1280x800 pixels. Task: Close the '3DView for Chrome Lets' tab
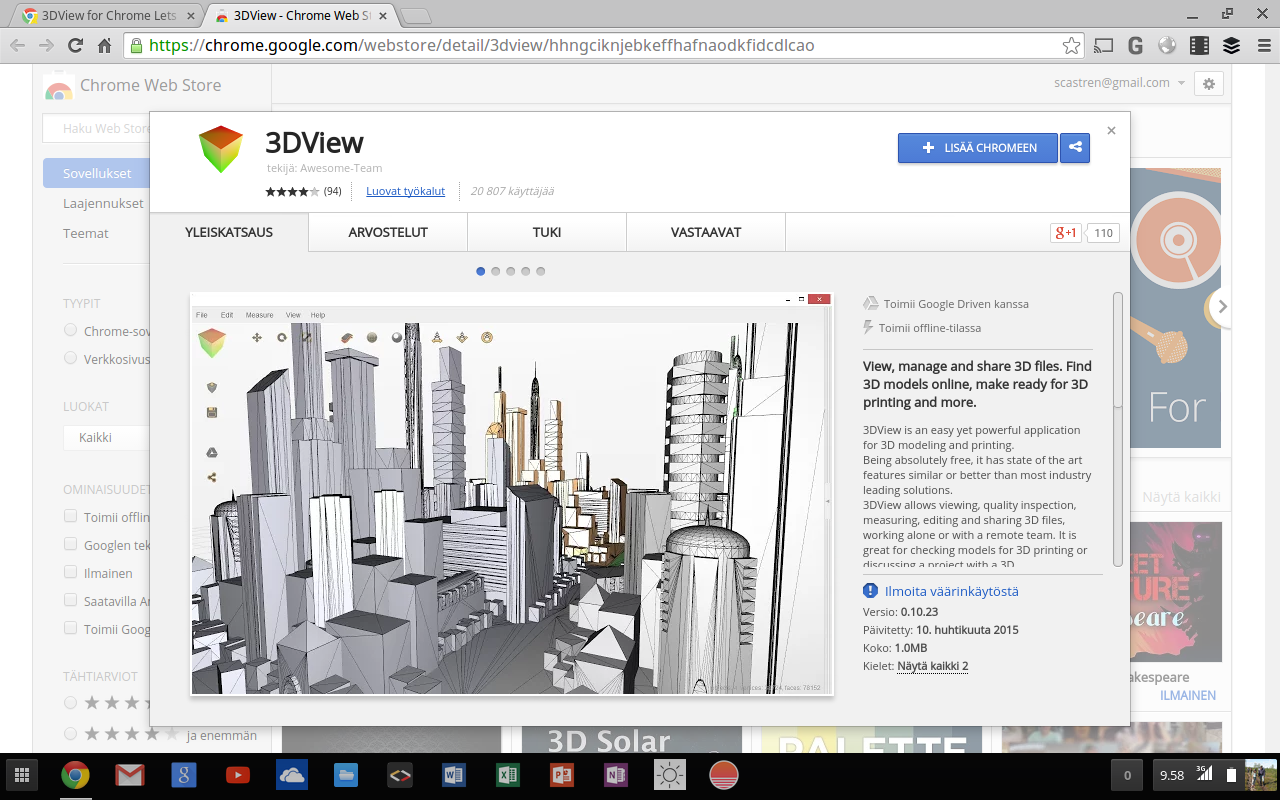tap(190, 16)
